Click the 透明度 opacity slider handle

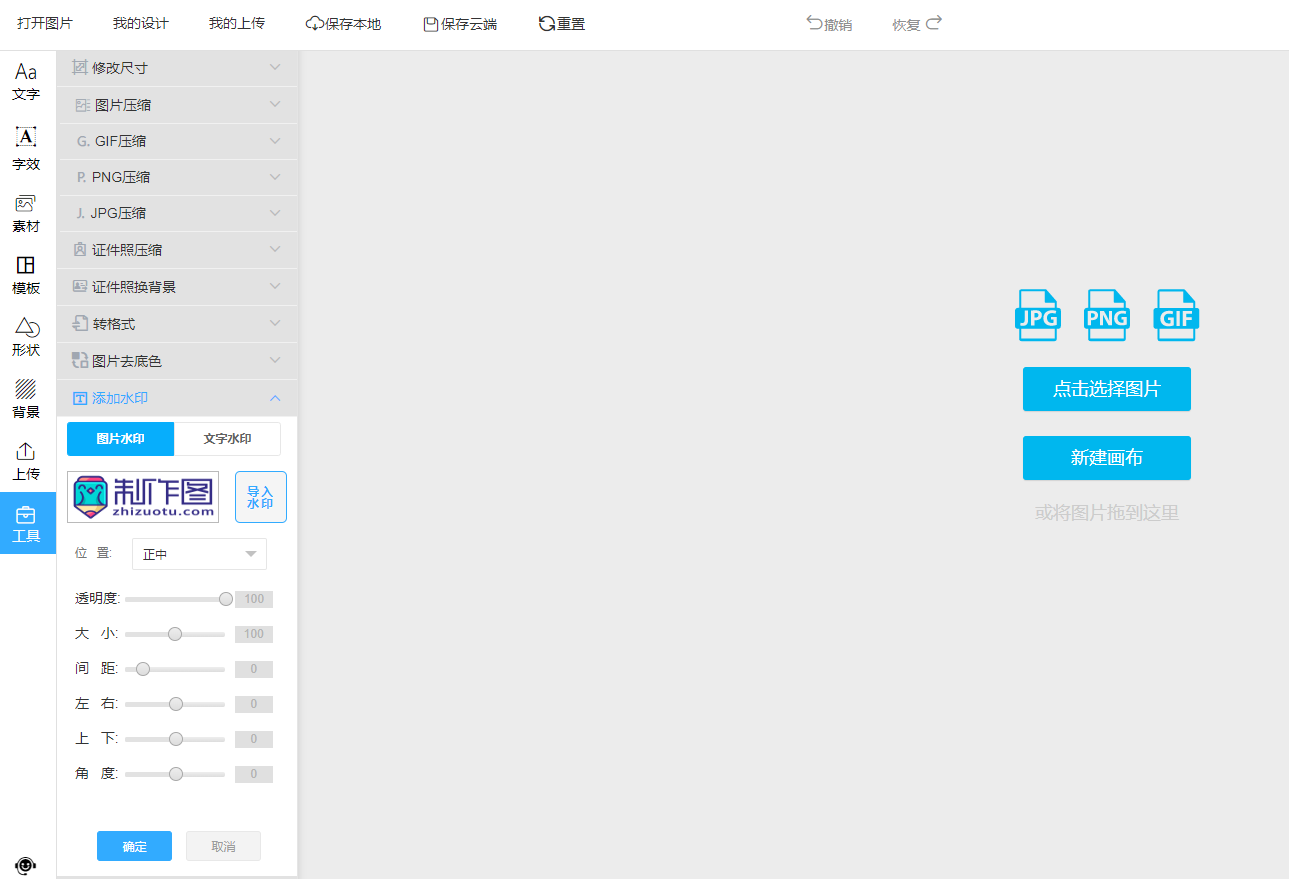[x=226, y=599]
